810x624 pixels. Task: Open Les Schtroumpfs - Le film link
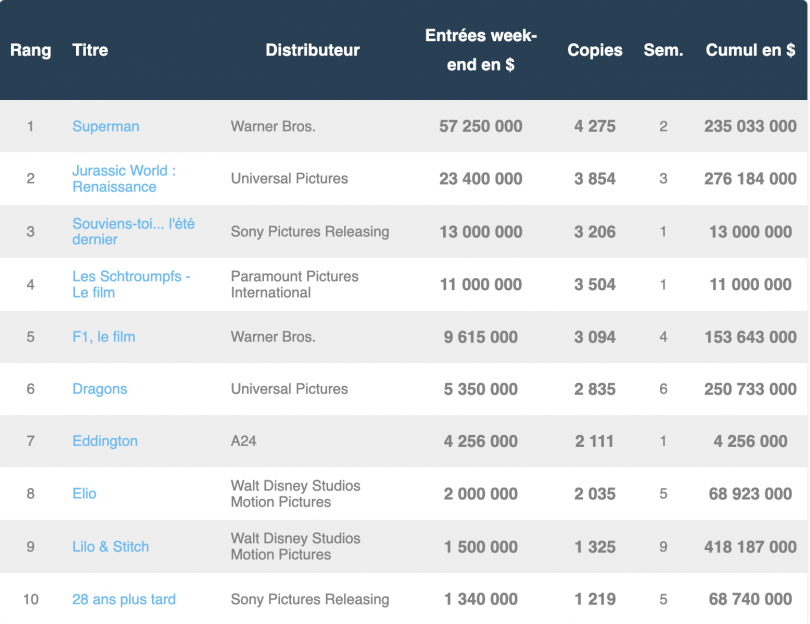(x=131, y=284)
